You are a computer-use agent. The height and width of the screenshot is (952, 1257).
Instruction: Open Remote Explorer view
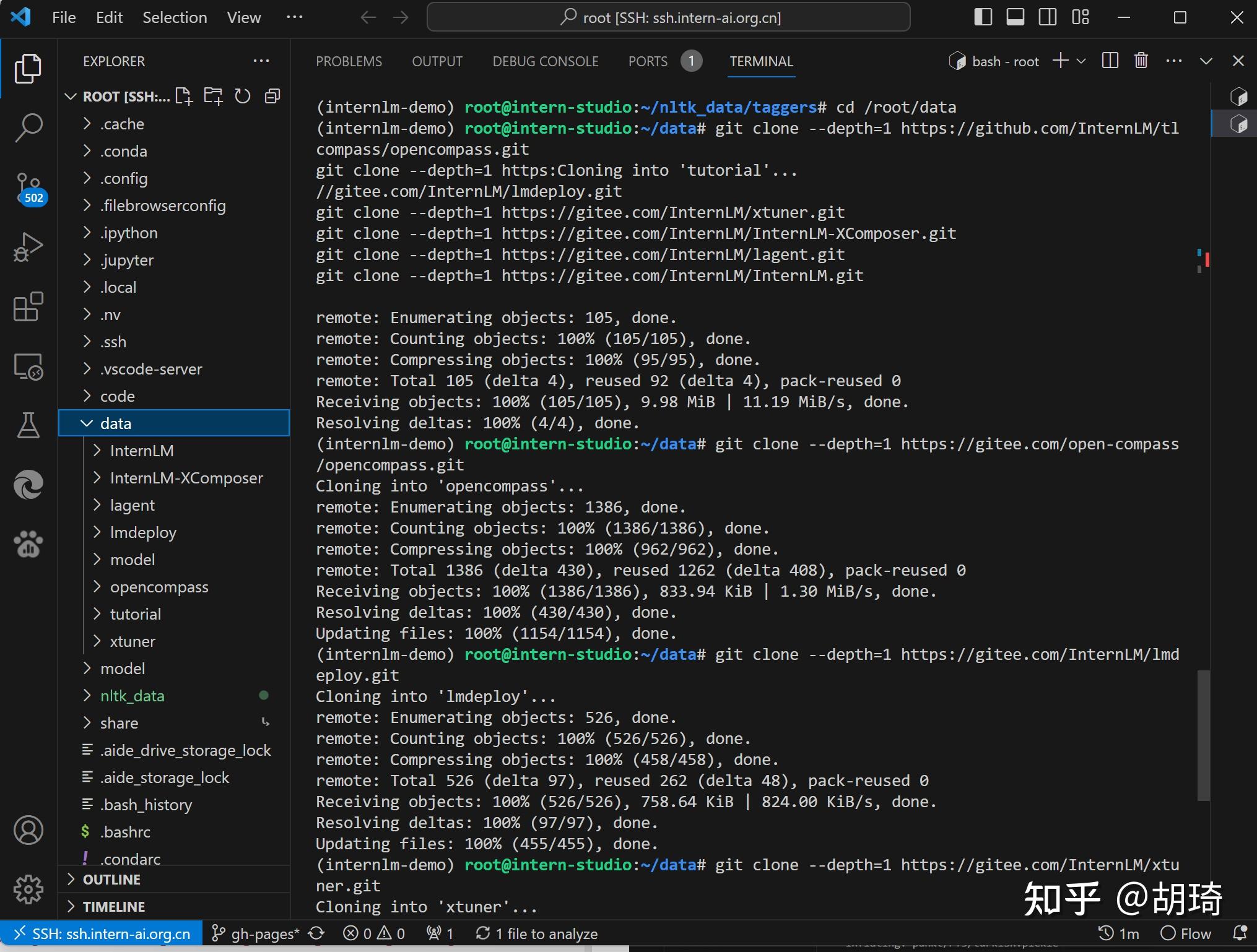click(x=28, y=366)
